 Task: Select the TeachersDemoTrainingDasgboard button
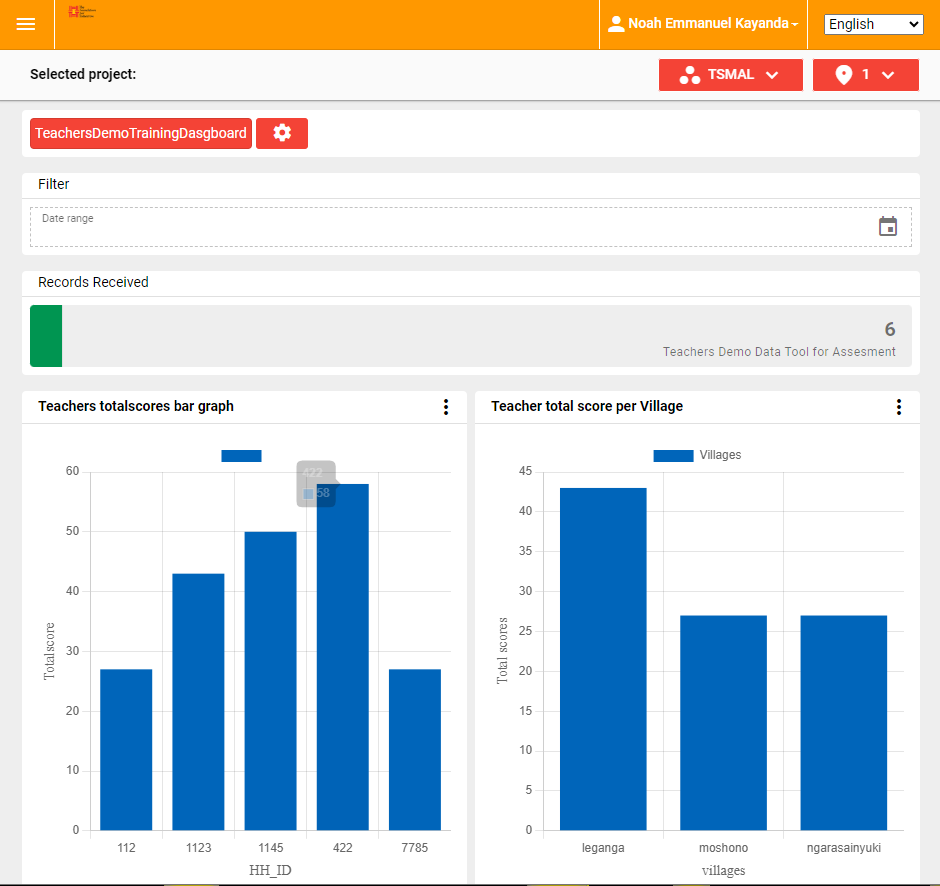point(141,133)
